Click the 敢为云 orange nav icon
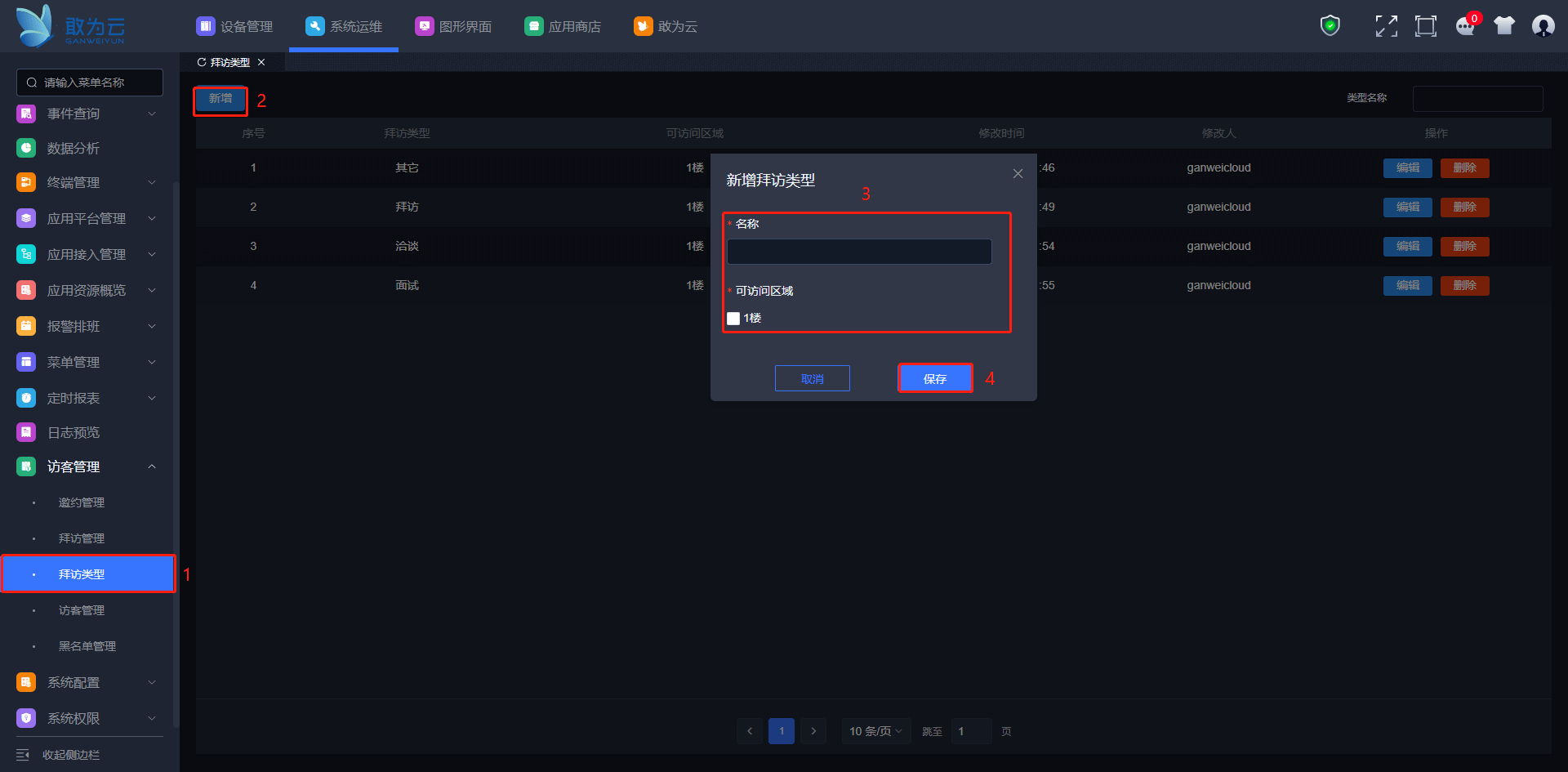 643,26
